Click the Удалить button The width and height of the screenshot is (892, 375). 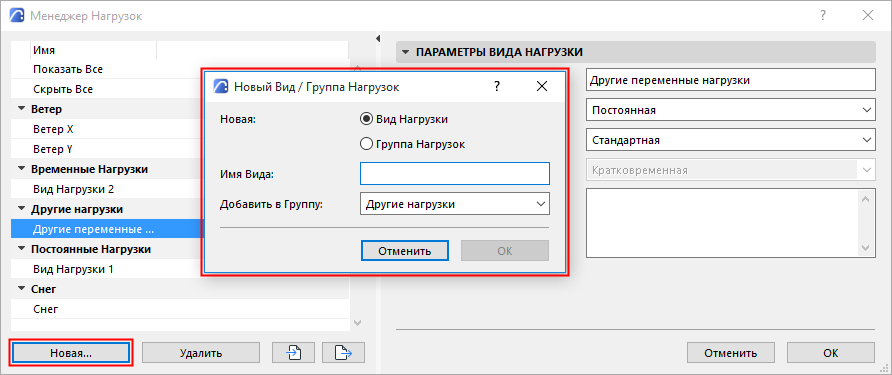[x=201, y=353]
